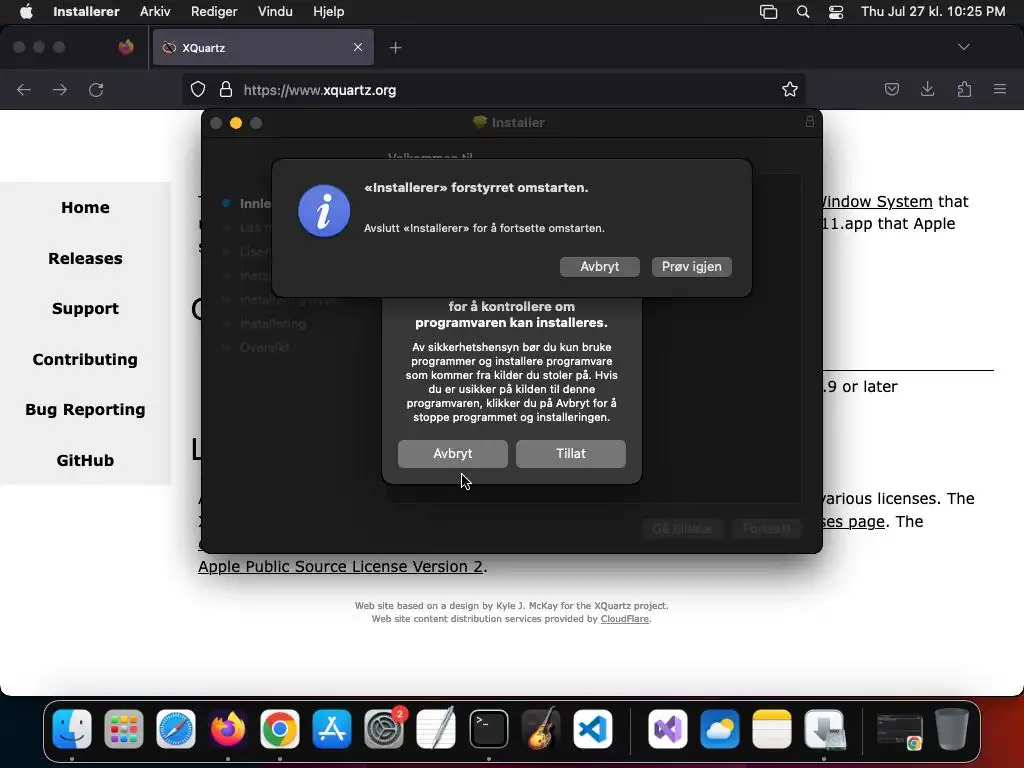Image resolution: width=1024 pixels, height=768 pixels.
Task: Click the tracking protection shield icon
Action: pos(198,89)
